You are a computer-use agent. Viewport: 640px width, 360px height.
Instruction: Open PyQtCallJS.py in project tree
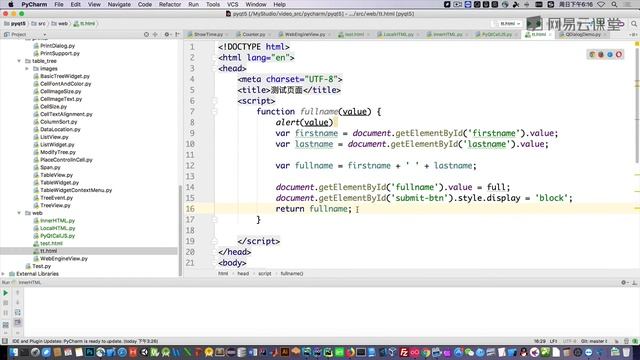pos(58,236)
